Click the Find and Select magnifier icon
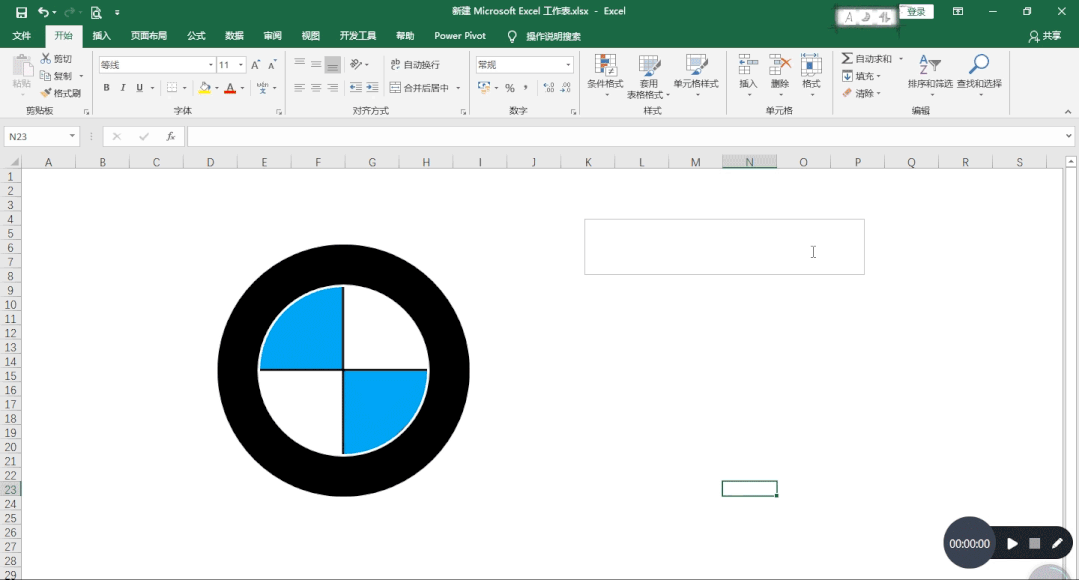This screenshot has height=580, width=1079. coord(979,65)
